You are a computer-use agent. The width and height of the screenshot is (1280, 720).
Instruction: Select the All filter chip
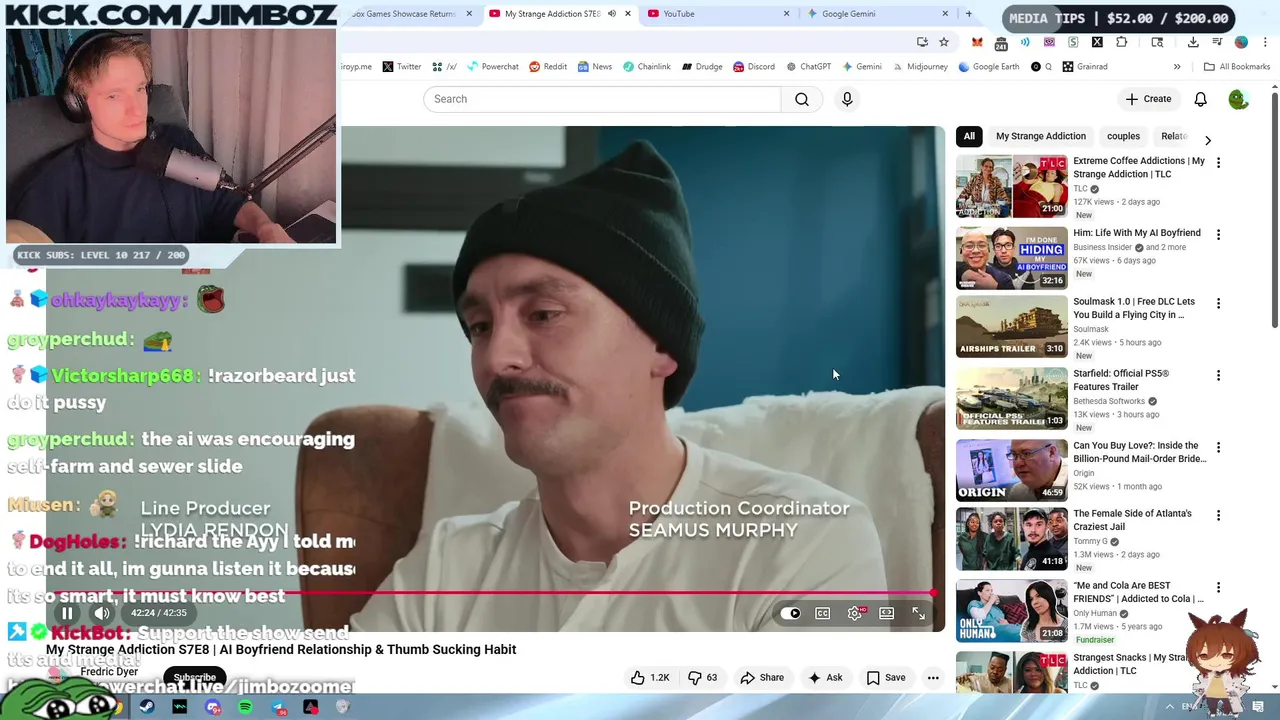969,136
